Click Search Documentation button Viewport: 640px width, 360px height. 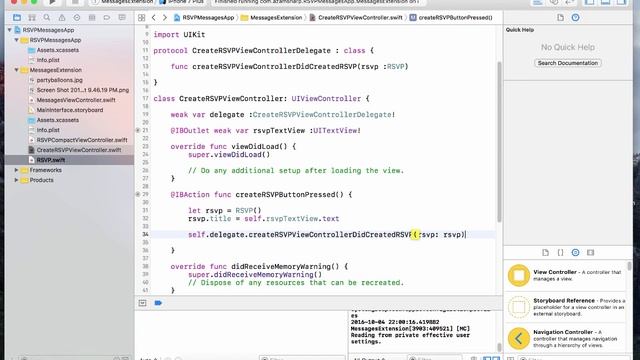[x=567, y=63]
